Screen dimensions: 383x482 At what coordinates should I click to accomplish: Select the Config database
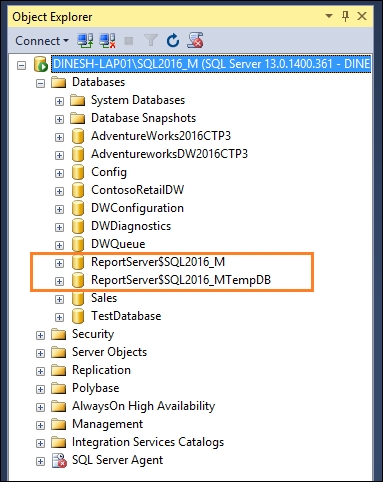(x=109, y=172)
